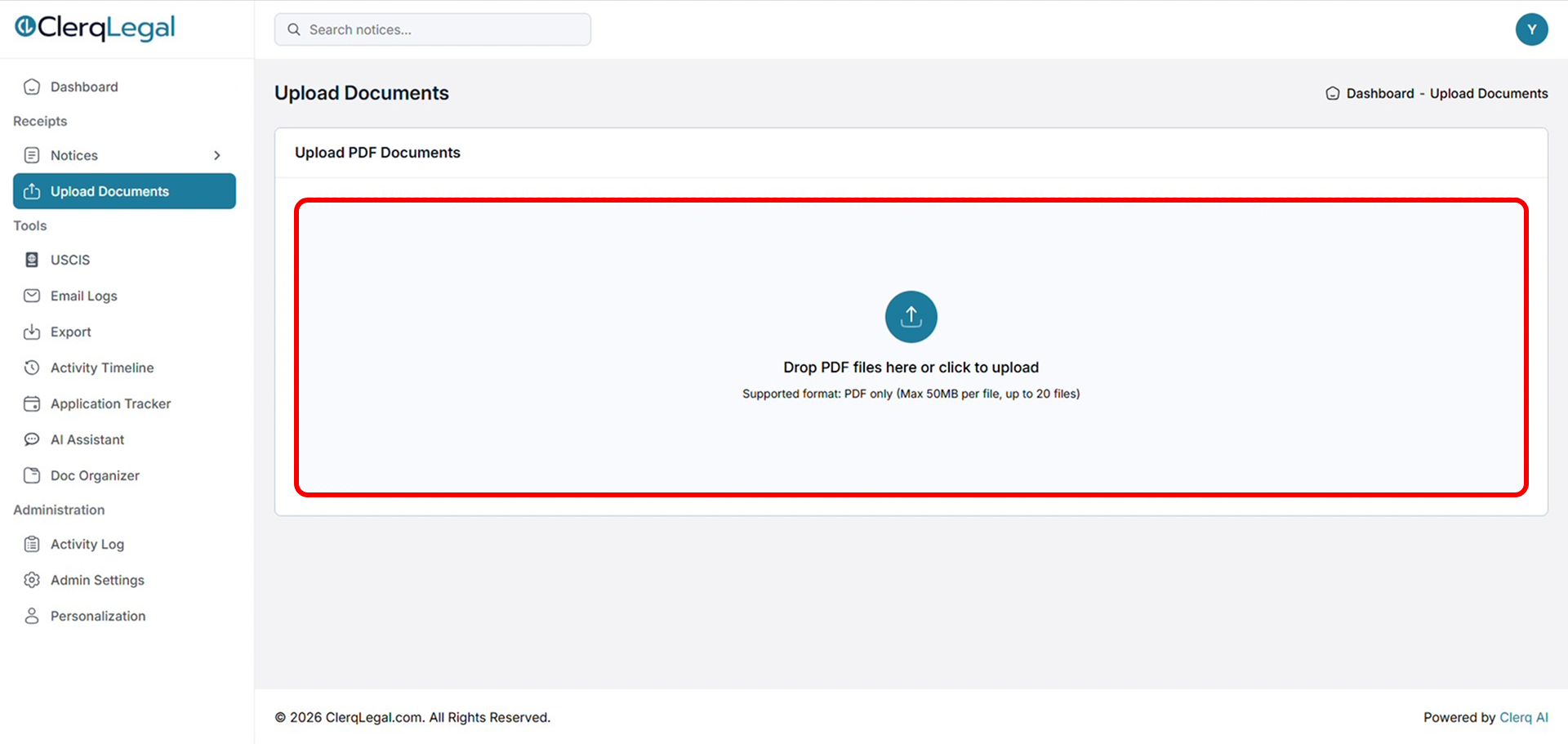Click the AI Assistant chat icon

[x=32, y=439]
